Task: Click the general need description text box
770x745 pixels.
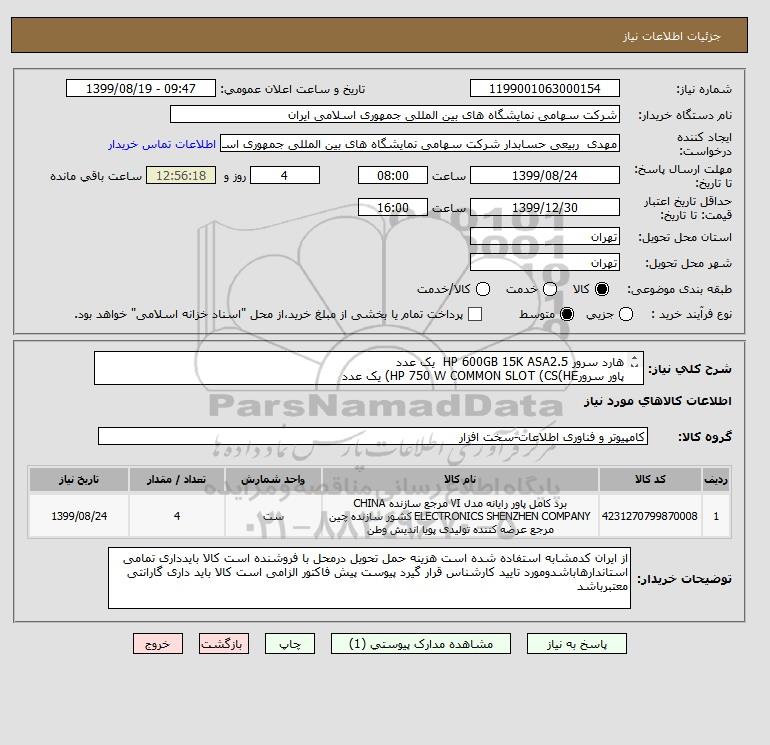Action: [369, 368]
